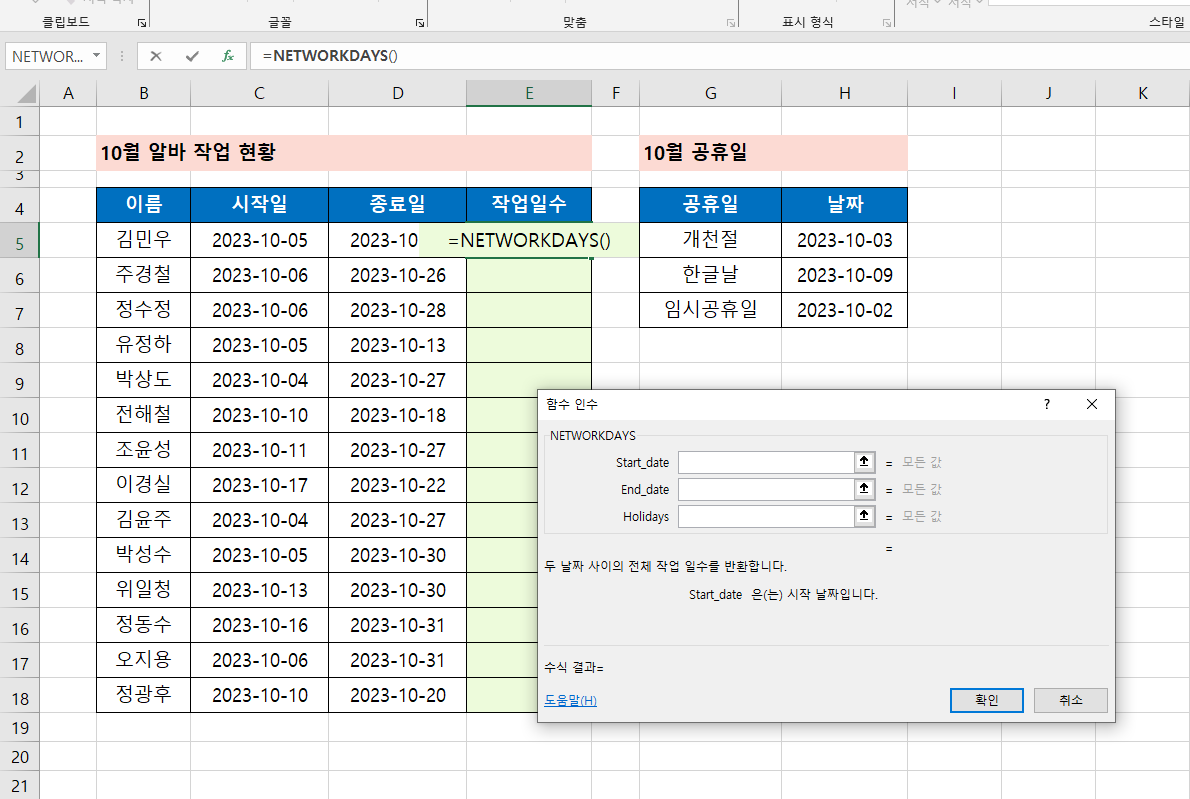Click End_date range selector arrow icon
Viewport: 1190px width, 799px height.
(x=864, y=489)
